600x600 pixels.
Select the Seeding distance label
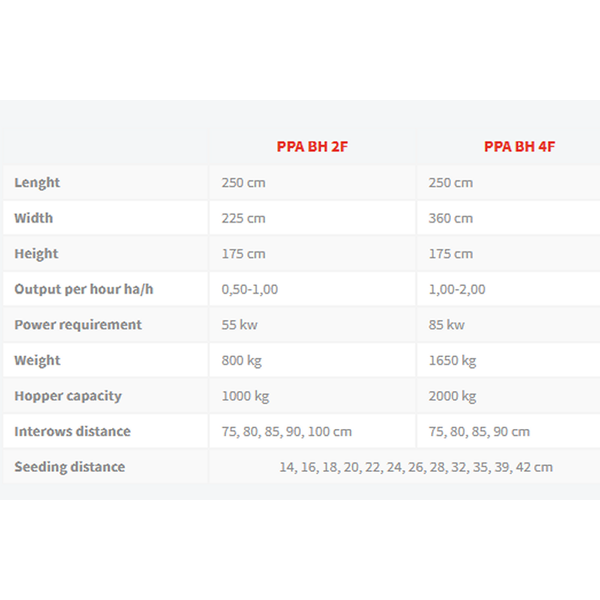pyautogui.click(x=70, y=467)
